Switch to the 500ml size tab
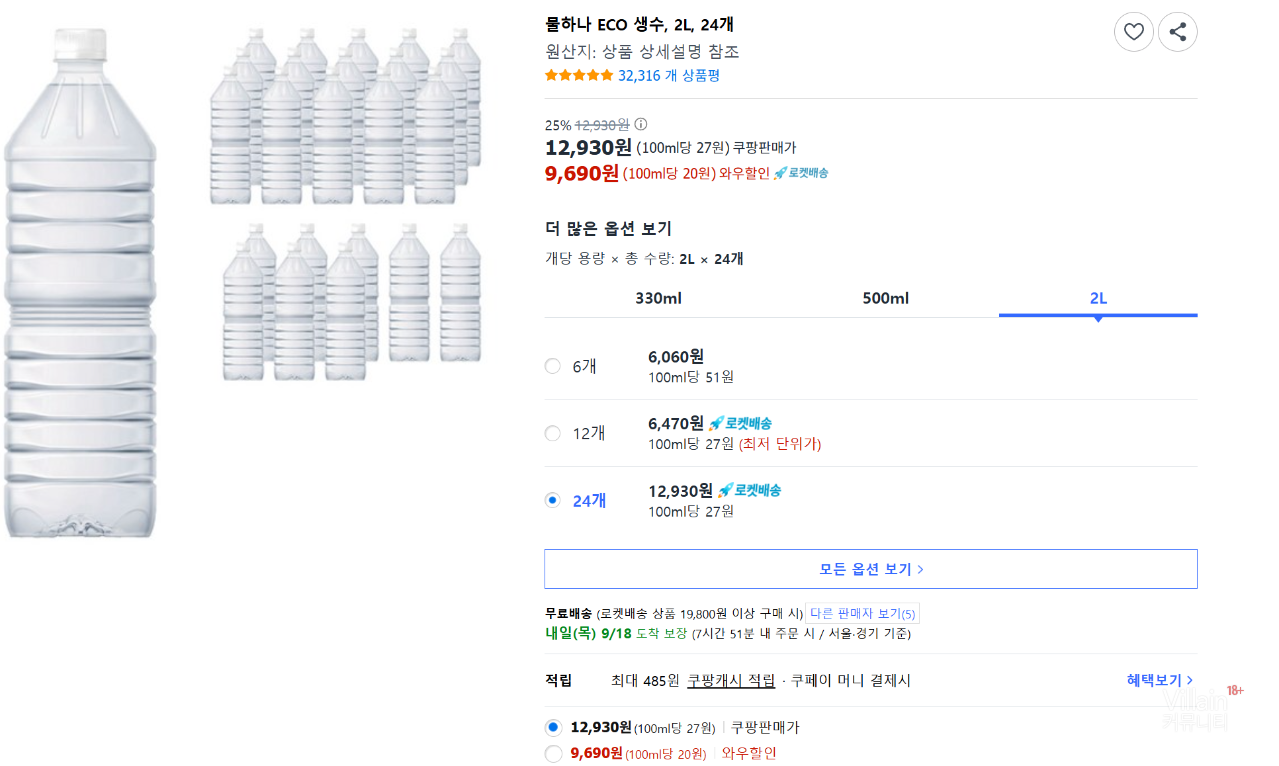1279x766 pixels. (885, 298)
